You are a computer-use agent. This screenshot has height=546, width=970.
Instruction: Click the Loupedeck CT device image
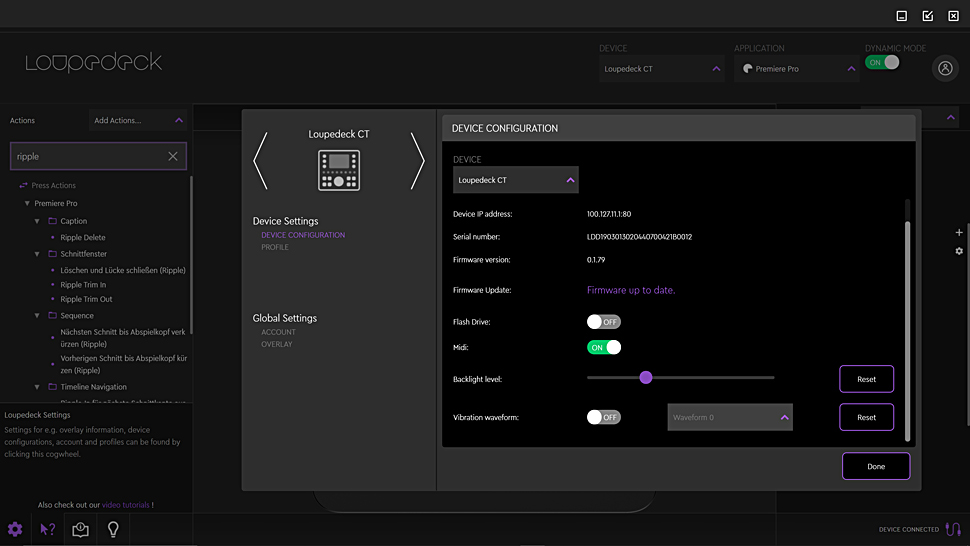339,170
